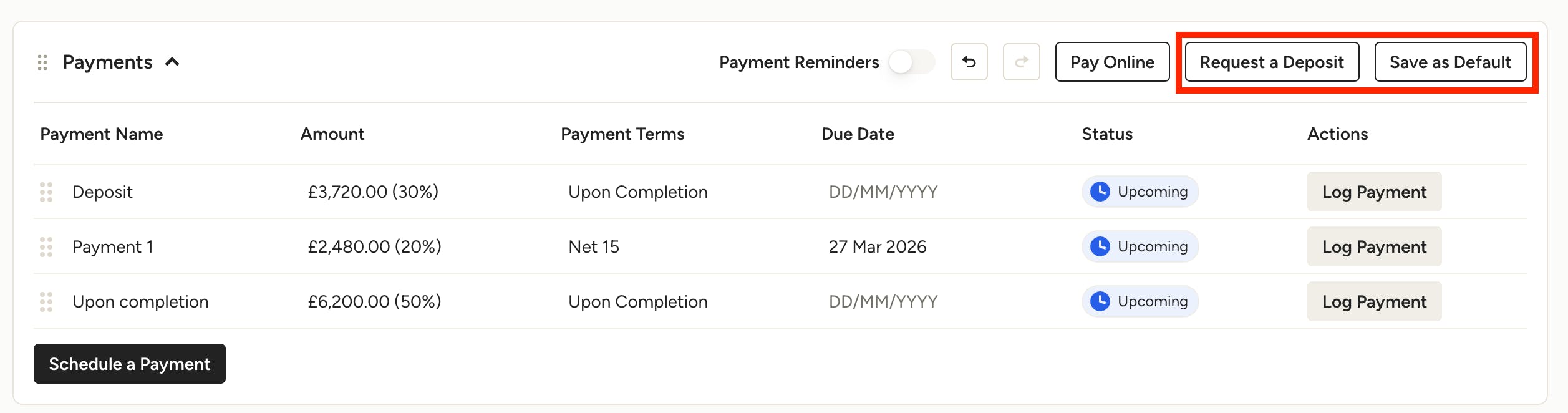Screen dimensions: 1568x413
Task: Open Deposit's Upon Completion payment terms
Action: [x=638, y=192]
